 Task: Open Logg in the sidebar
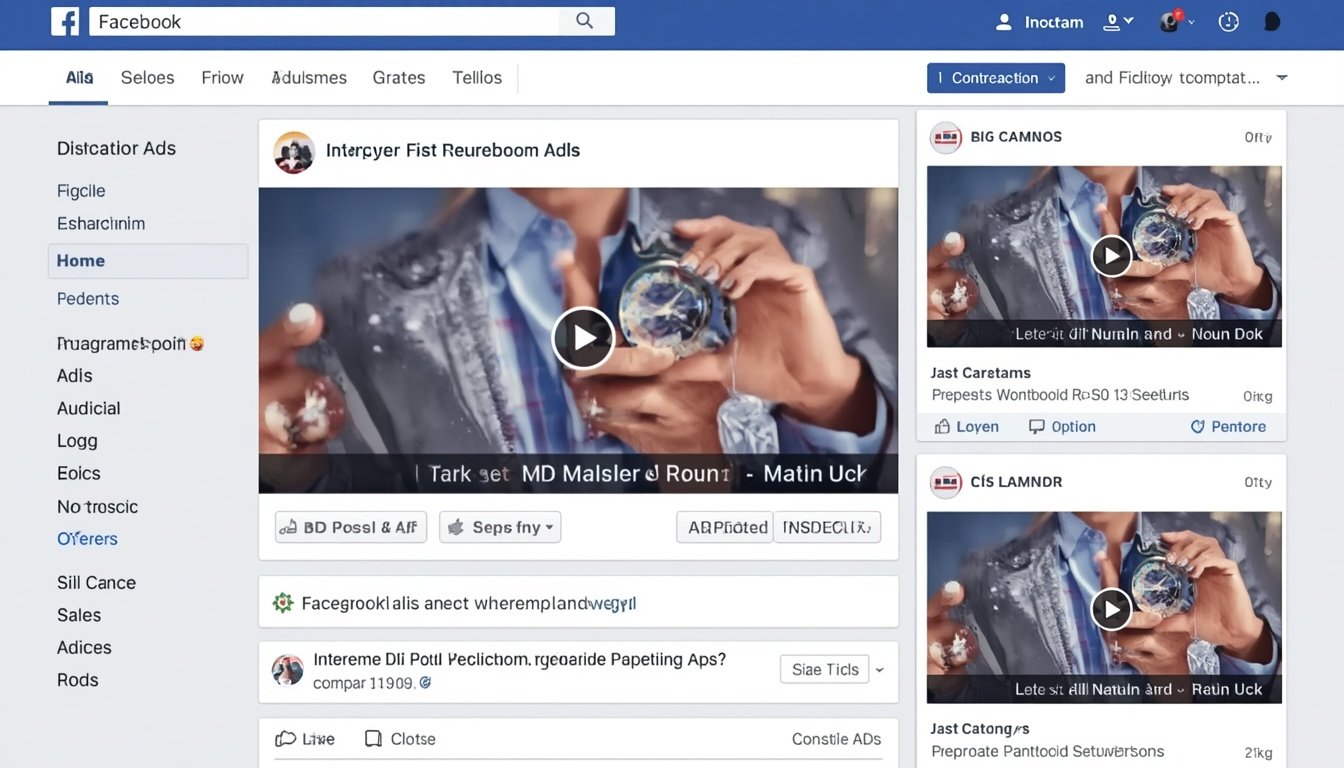point(77,441)
